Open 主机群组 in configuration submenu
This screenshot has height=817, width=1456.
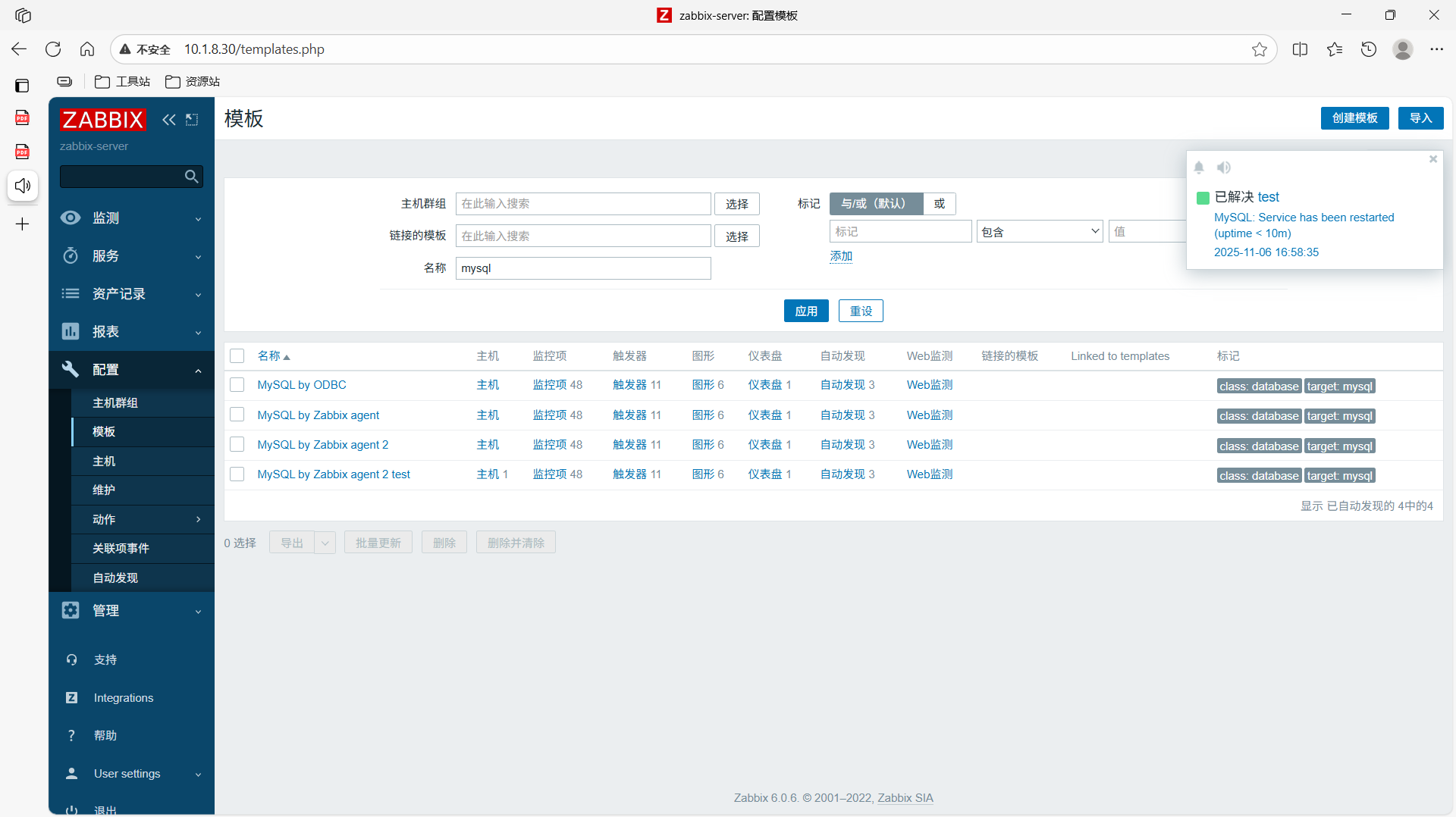(x=143, y=403)
